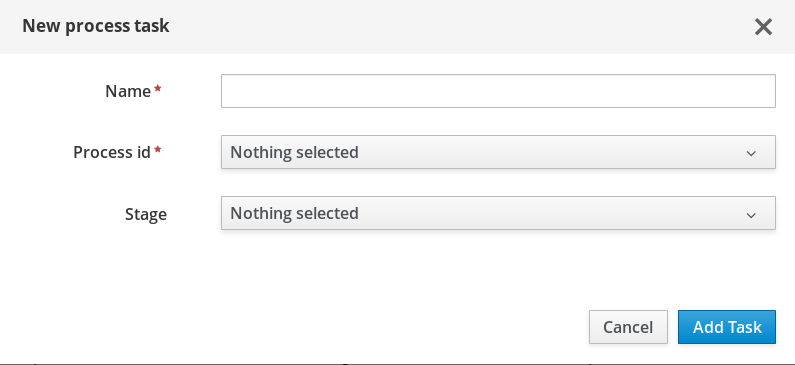Image resolution: width=795 pixels, height=365 pixels.
Task: Focus the empty Name box
Action: pos(498,91)
